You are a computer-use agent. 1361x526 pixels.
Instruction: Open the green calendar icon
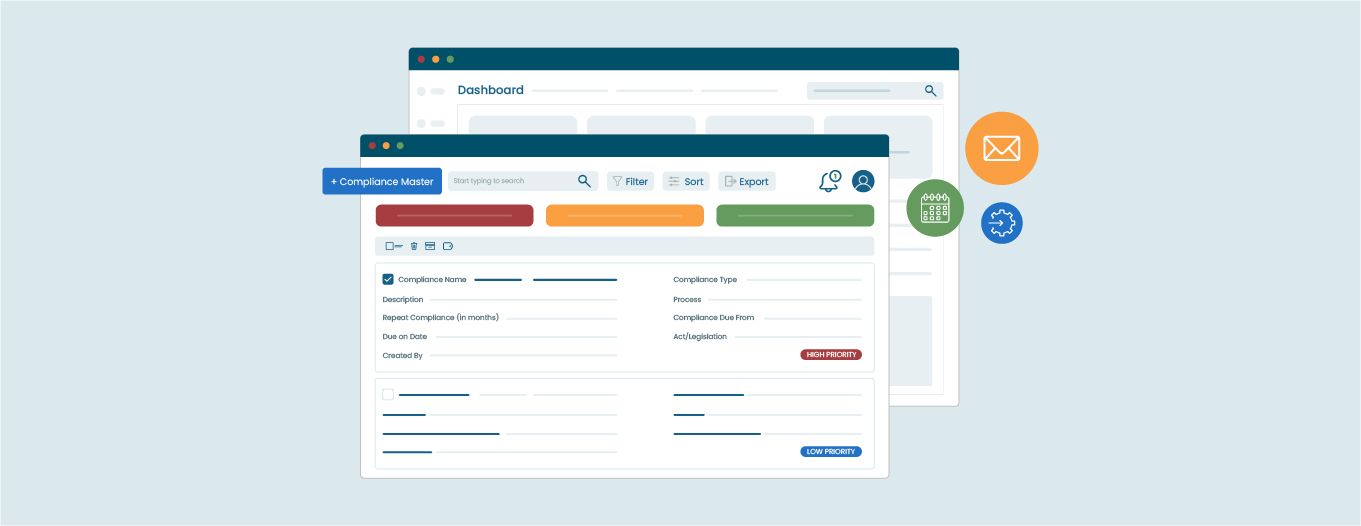pyautogui.click(x=935, y=208)
